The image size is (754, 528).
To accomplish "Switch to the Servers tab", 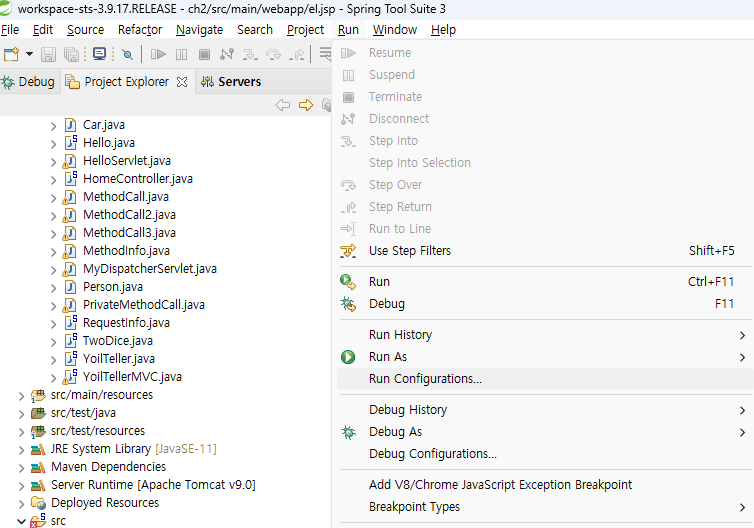I will pos(231,82).
